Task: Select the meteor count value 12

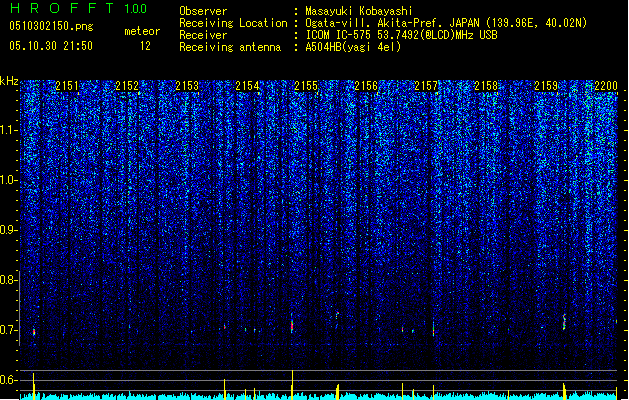Action: point(145,46)
